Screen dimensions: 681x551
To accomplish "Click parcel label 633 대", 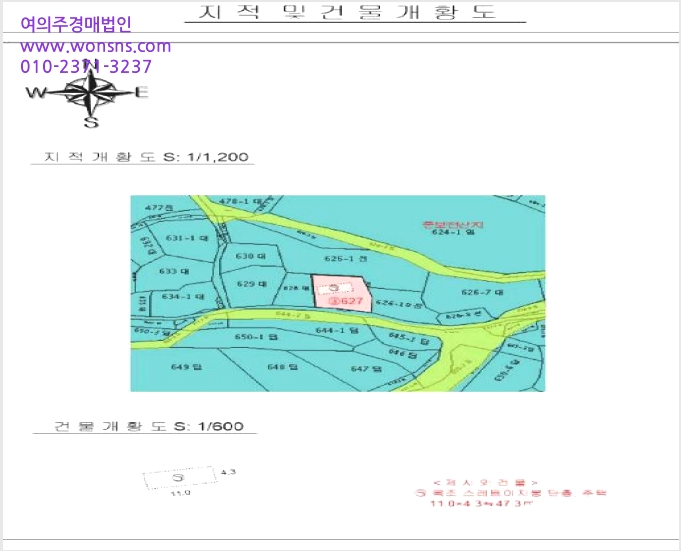I will click(x=174, y=271).
